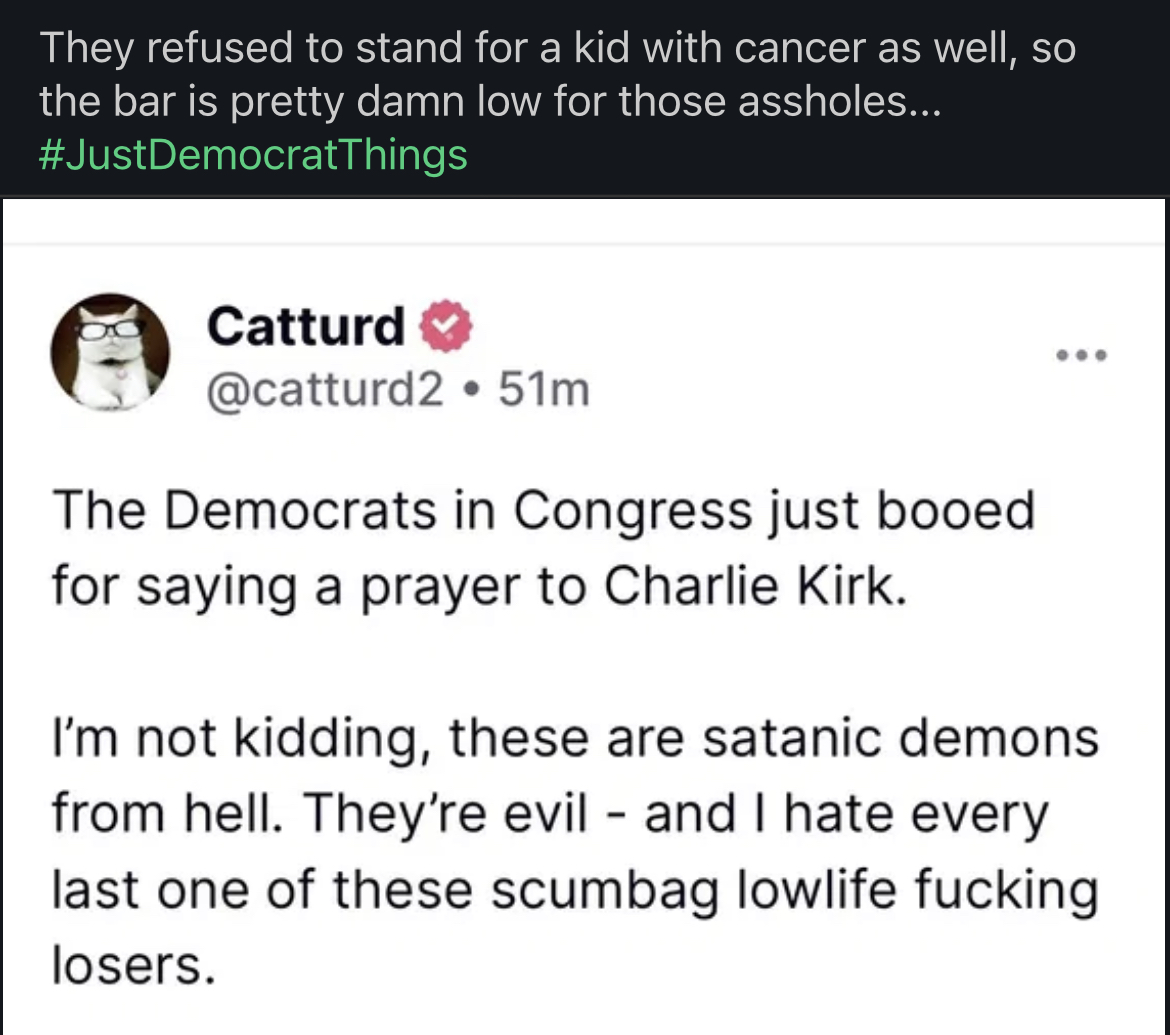This screenshot has height=1035, width=1170.
Task: Click Catturd's cat profile picture
Action: click(110, 352)
